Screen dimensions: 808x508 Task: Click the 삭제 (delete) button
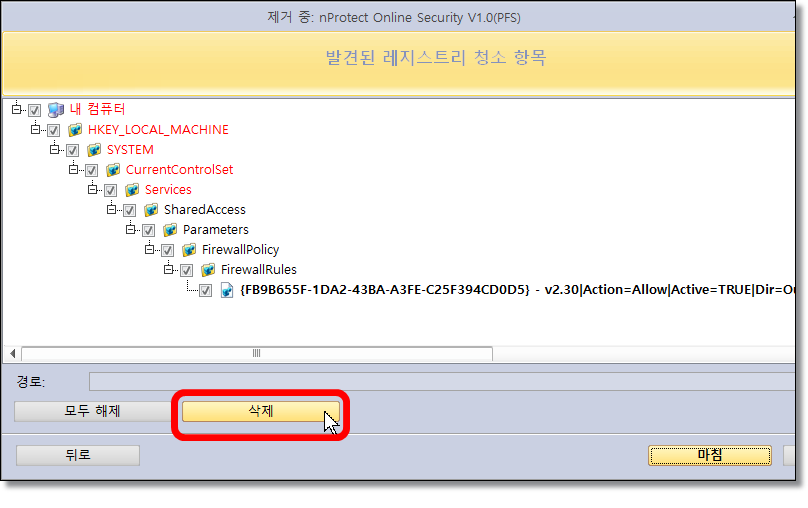(x=261, y=411)
